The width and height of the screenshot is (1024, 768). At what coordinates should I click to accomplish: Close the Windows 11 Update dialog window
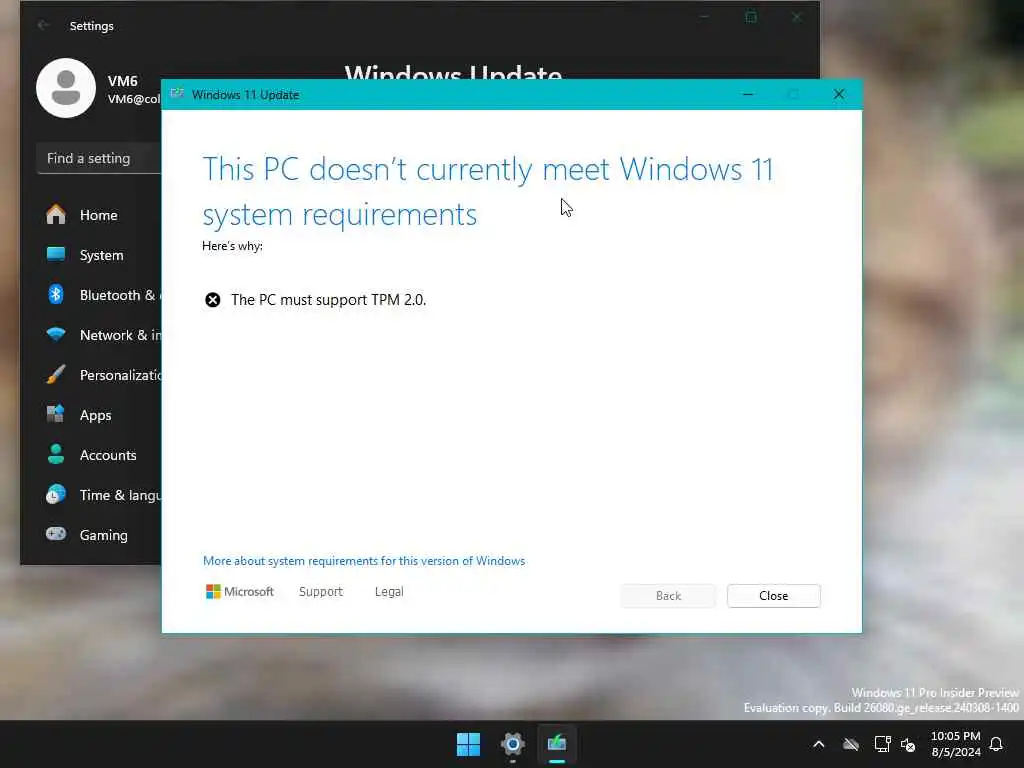click(839, 95)
